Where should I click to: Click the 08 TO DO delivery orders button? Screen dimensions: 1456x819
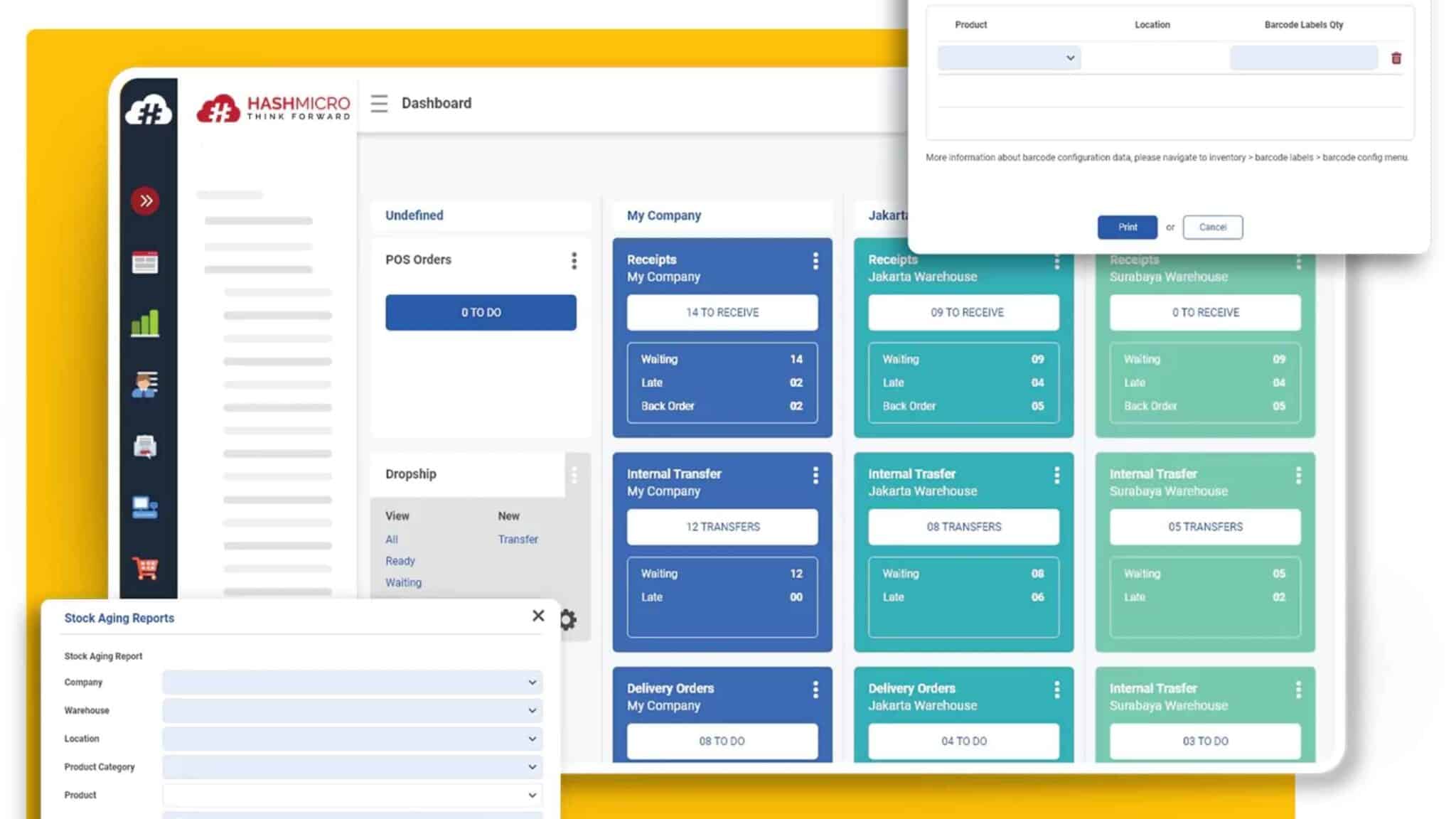pyautogui.click(x=722, y=742)
